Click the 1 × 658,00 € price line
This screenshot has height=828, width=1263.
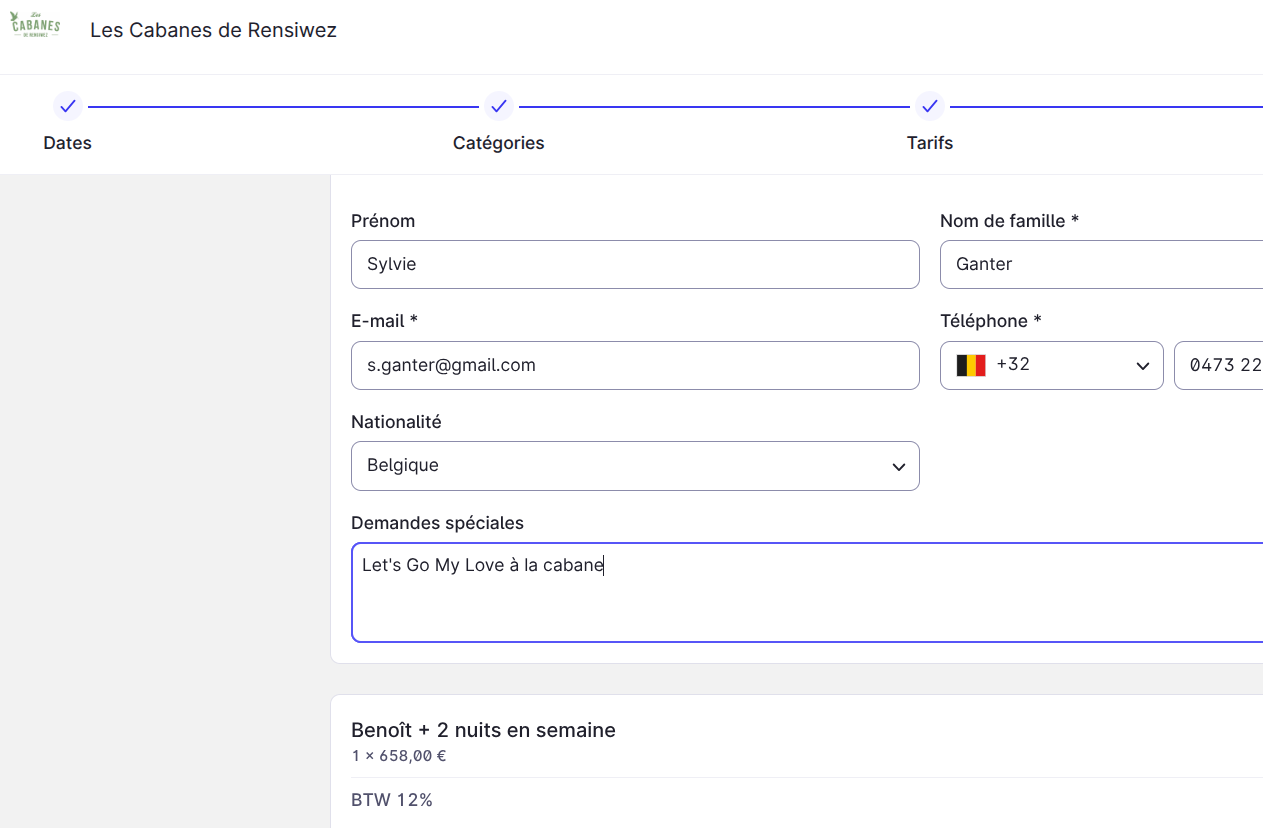(398, 756)
